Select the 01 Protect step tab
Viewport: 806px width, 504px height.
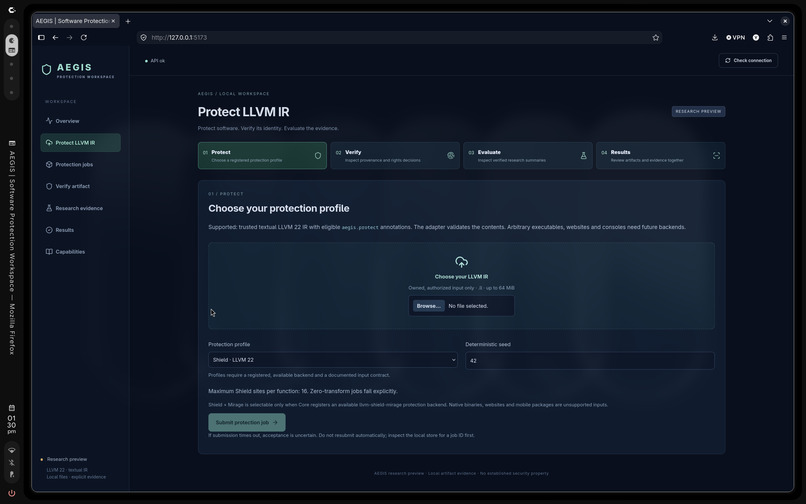pos(262,156)
